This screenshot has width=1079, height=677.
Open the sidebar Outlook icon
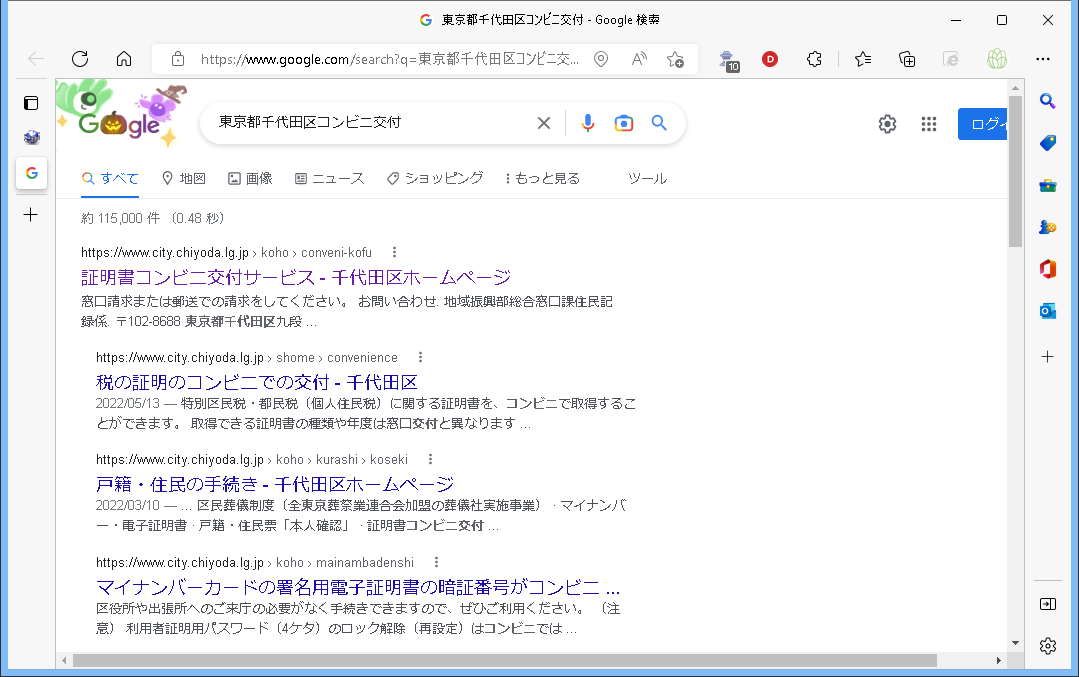click(1047, 311)
